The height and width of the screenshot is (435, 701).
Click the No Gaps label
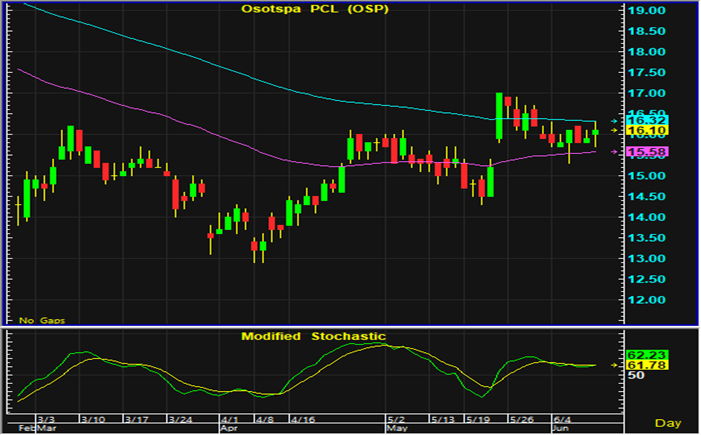pos(42,320)
